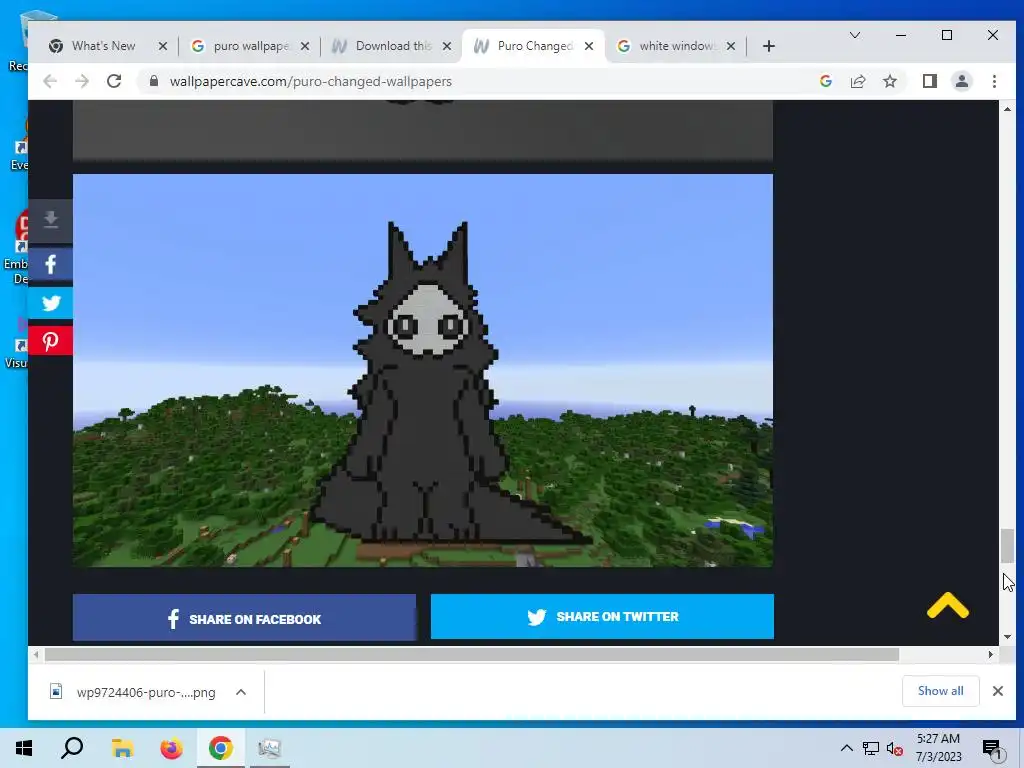Click the horizontal scrollbar thumb
The width and height of the screenshot is (1024, 768).
point(472,654)
